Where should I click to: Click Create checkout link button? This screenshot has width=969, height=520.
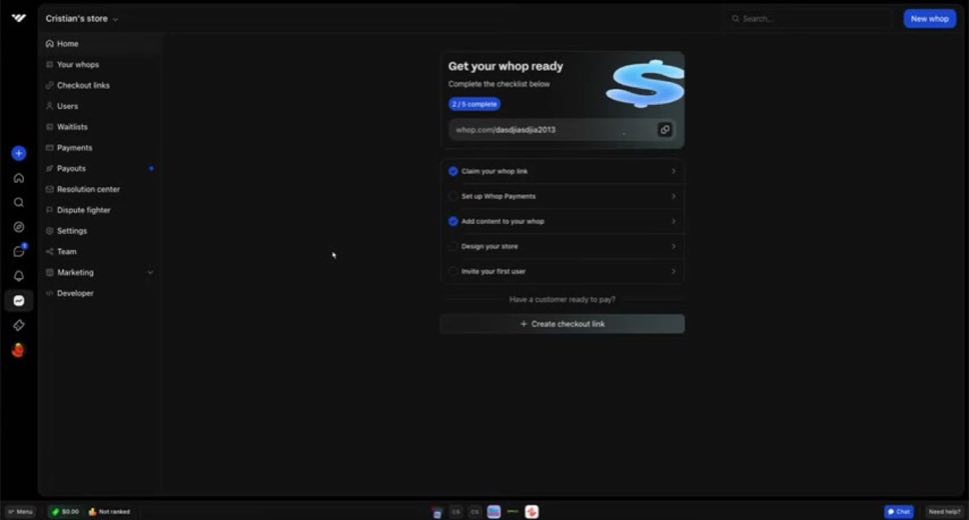click(x=562, y=324)
